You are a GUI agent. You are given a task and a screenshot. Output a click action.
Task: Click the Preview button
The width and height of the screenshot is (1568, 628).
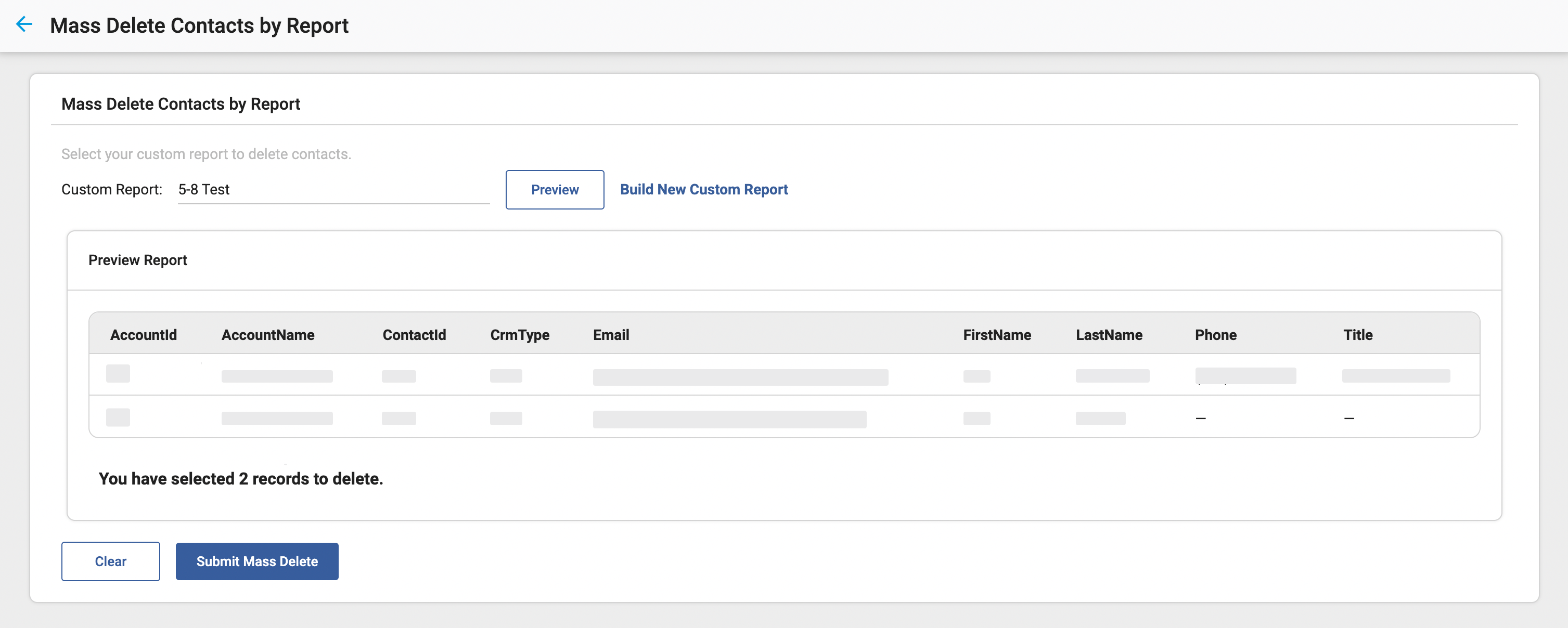tap(554, 190)
